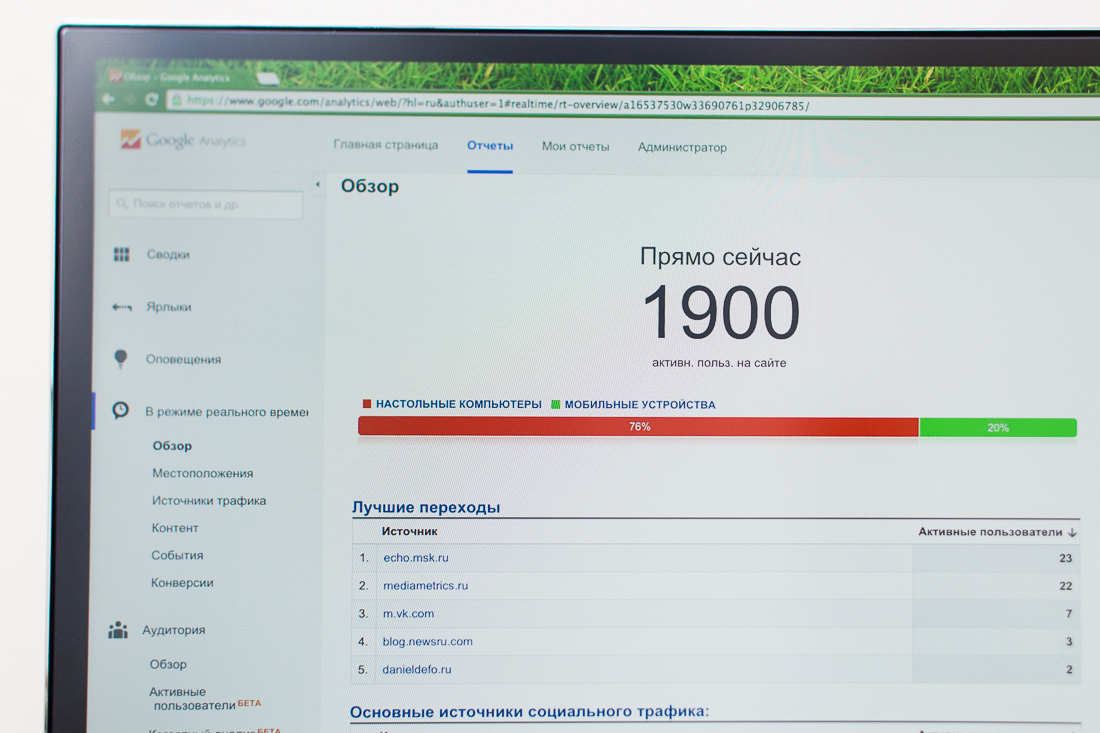Click the Источник column header
The height and width of the screenshot is (733, 1100).
pyautogui.click(x=410, y=532)
